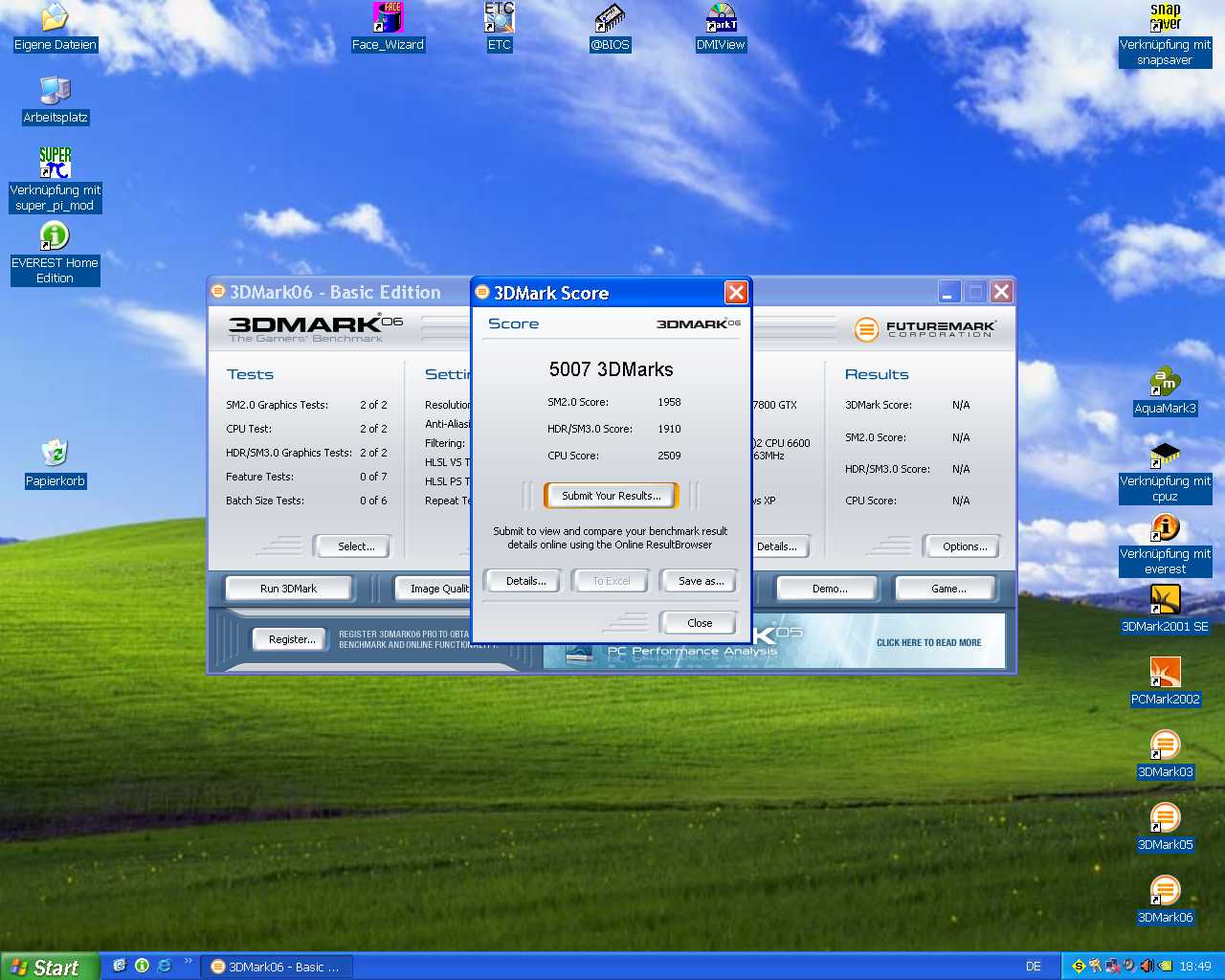
Task: Click the Run 3DMark button
Action: click(x=288, y=589)
